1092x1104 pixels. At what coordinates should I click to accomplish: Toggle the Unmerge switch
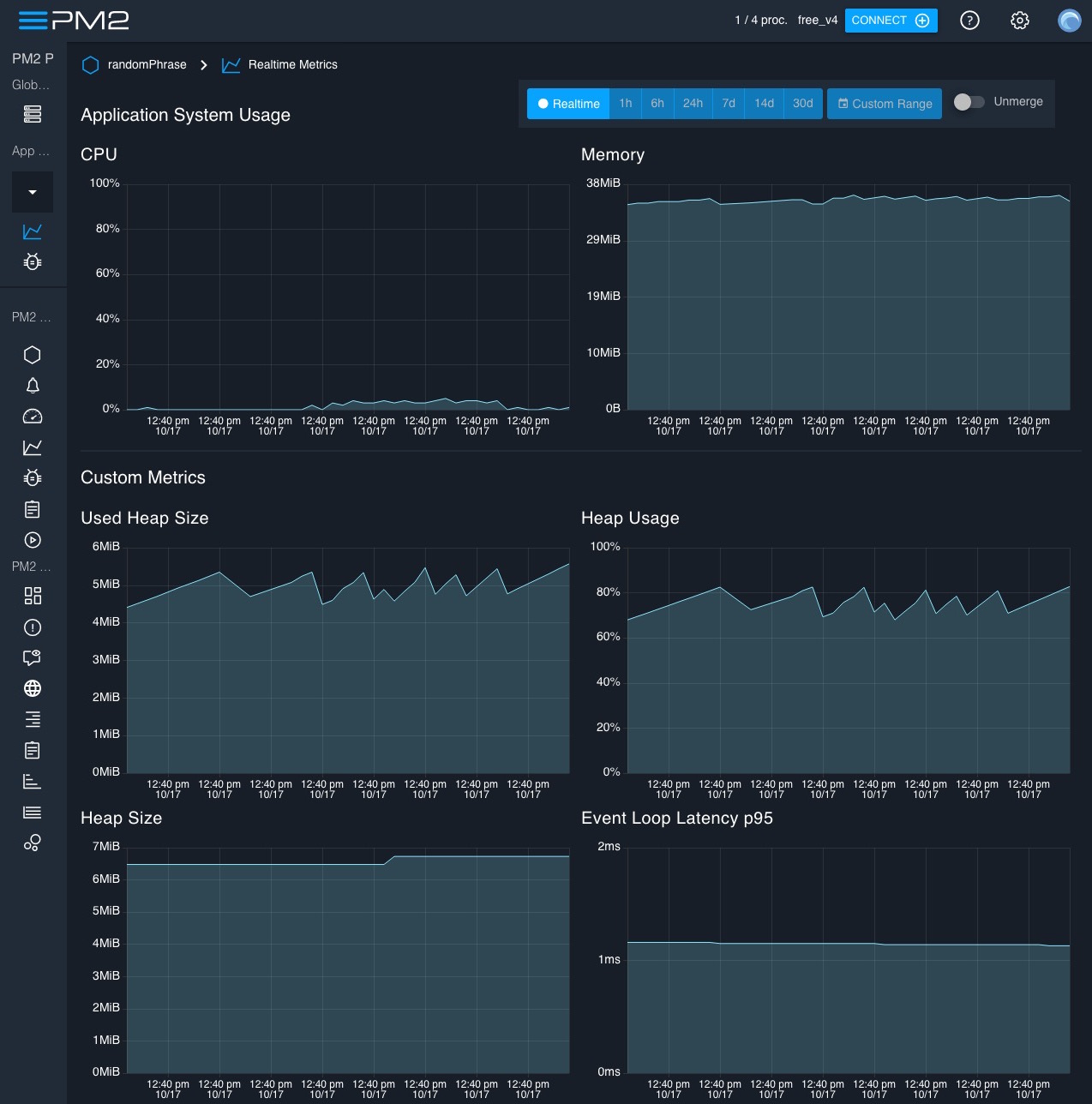point(969,102)
